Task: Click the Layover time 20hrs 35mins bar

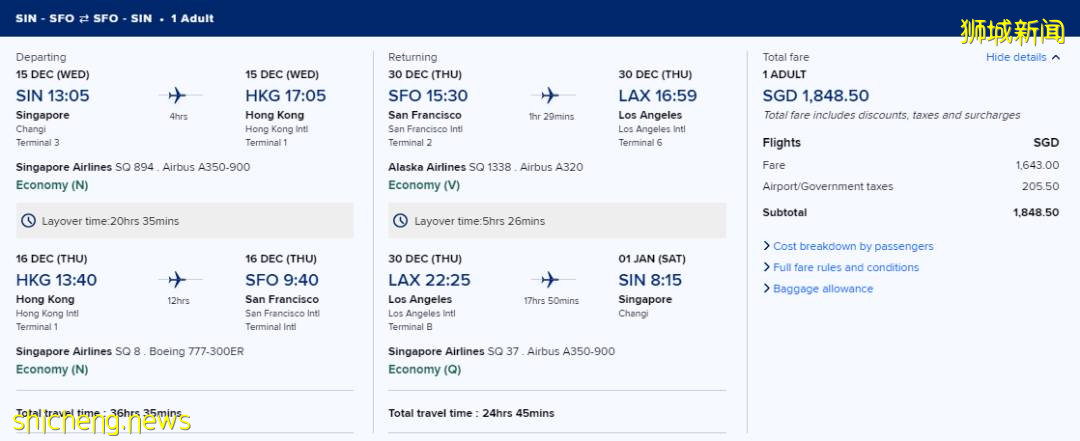Action: click(x=185, y=221)
